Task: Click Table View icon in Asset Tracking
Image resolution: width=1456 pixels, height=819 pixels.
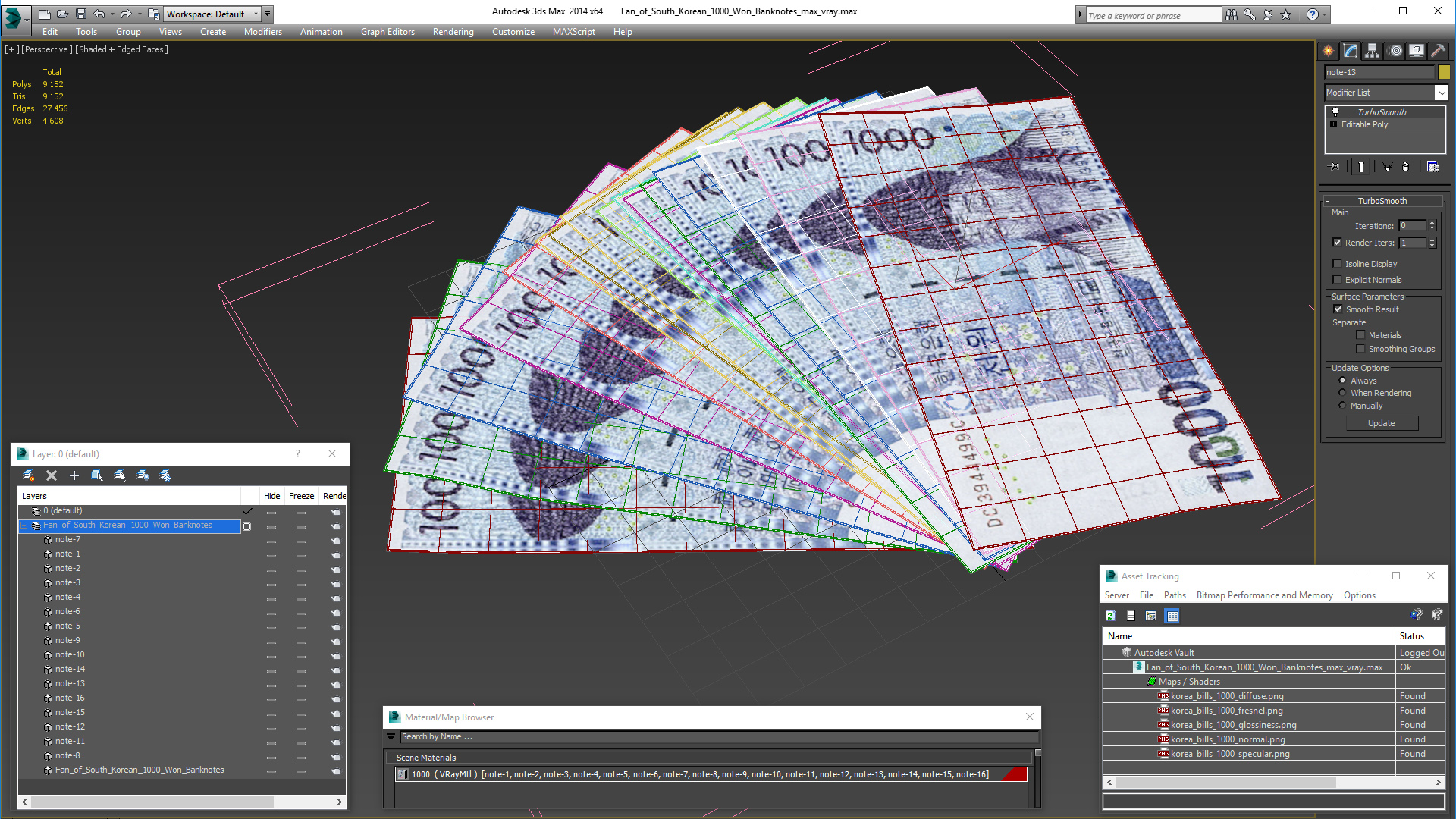Action: coord(1172,616)
